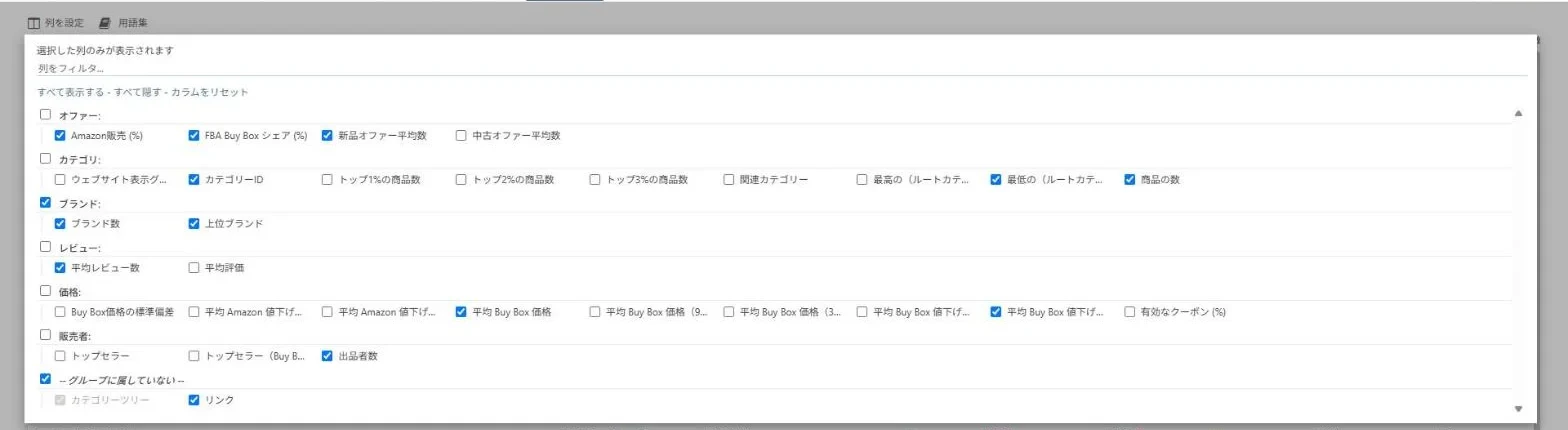Uncheck the ブランド group checkbox

pos(45,202)
